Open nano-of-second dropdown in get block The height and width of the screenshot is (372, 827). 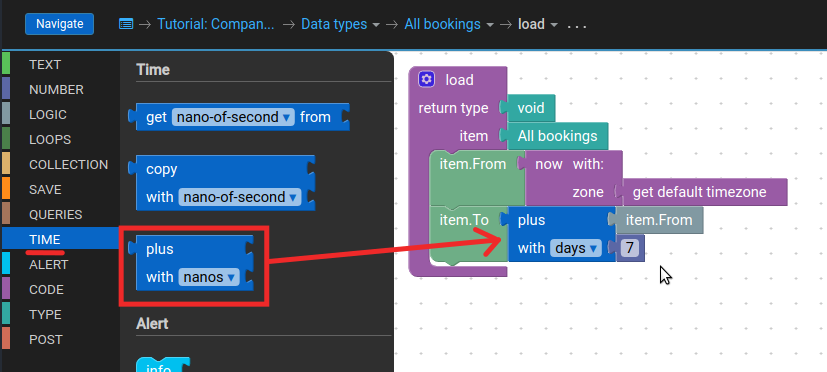tap(233, 117)
